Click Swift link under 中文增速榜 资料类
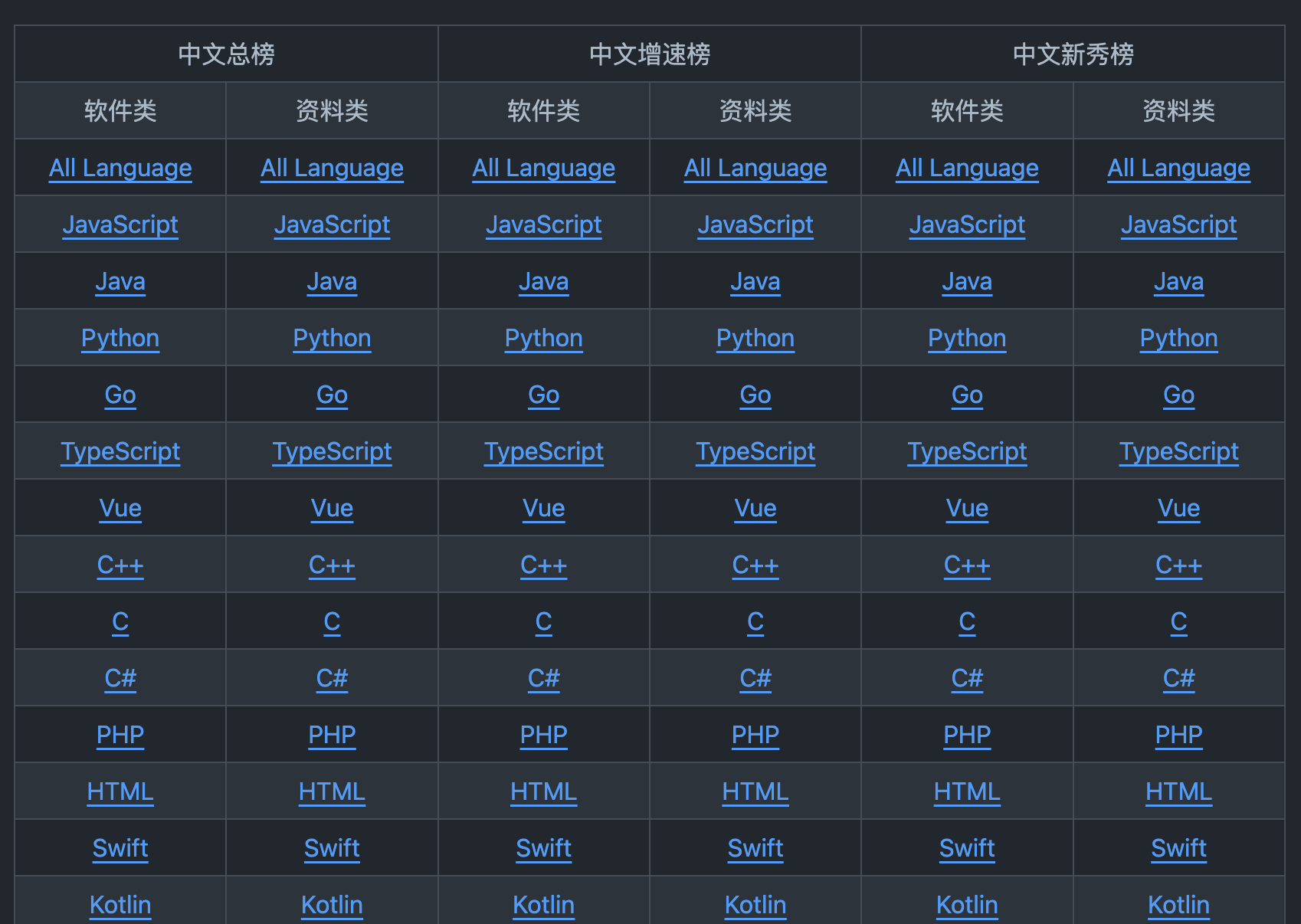This screenshot has width=1301, height=924. tap(755, 848)
